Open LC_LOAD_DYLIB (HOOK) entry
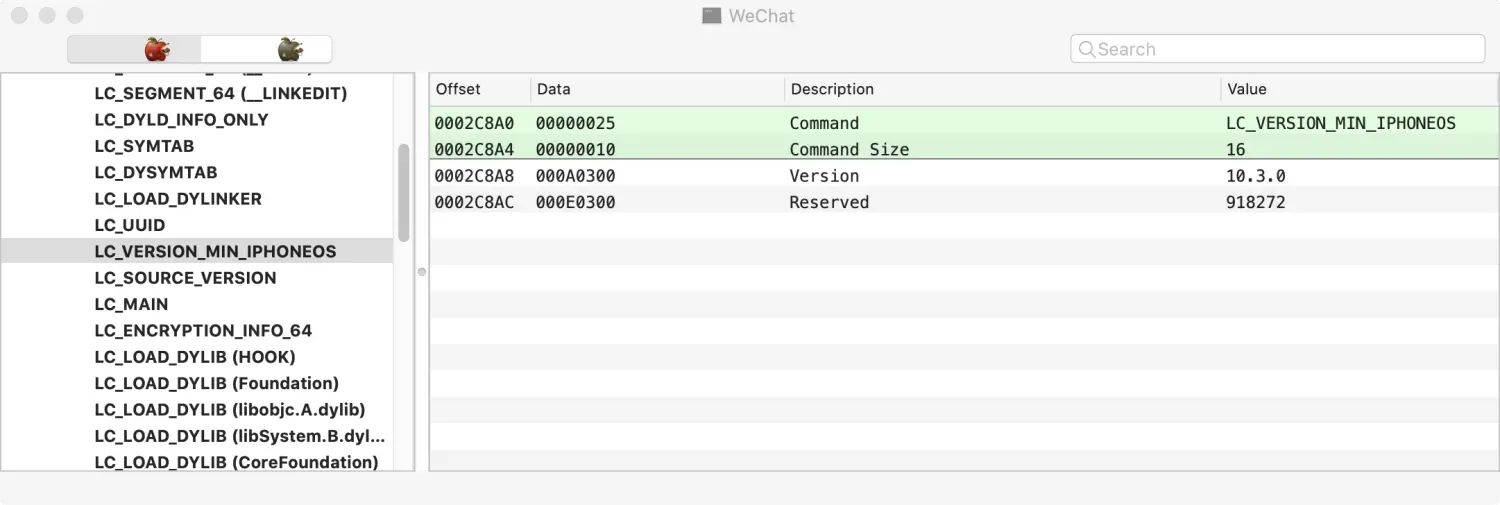The width and height of the screenshot is (1500, 505). [195, 357]
